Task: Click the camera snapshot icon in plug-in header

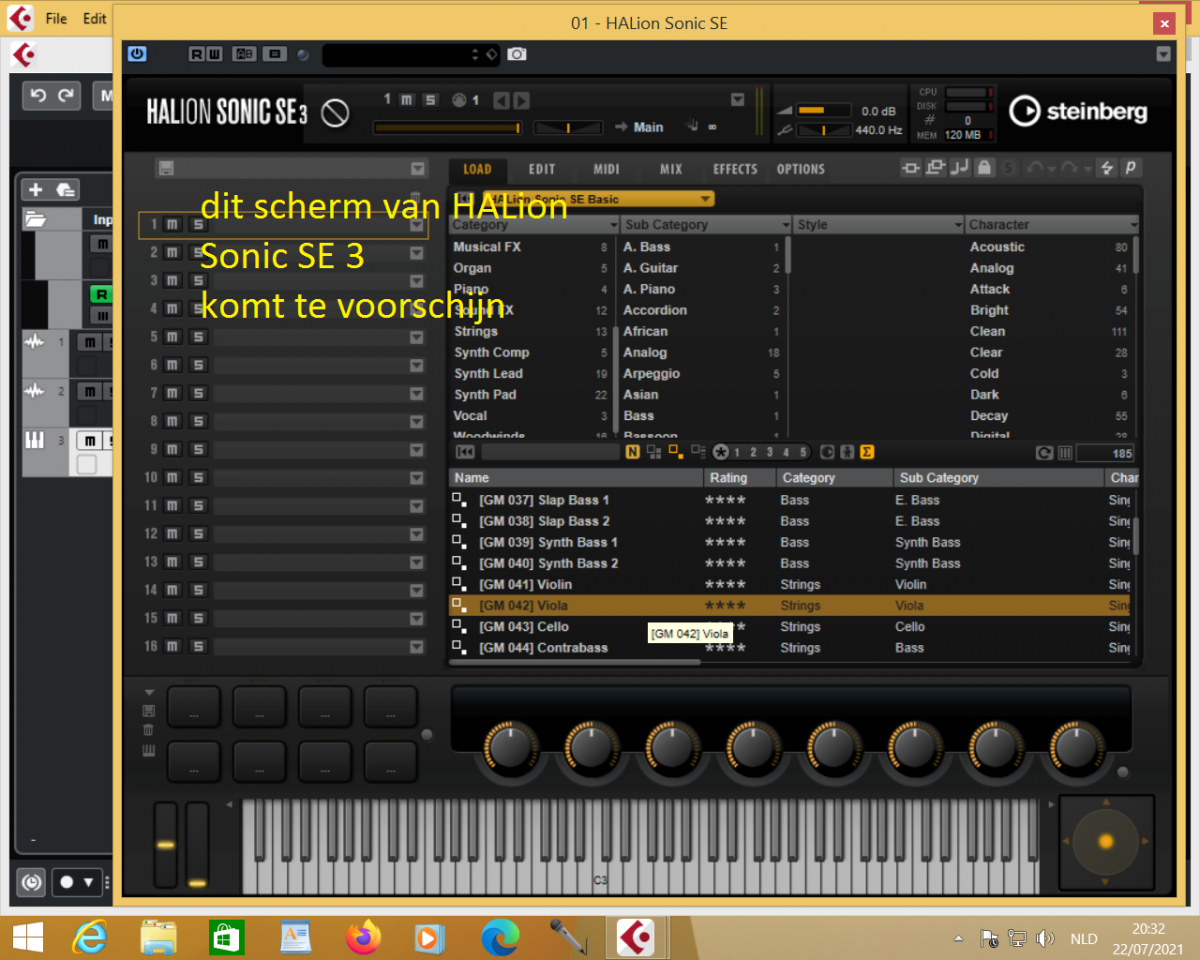Action: pos(516,54)
